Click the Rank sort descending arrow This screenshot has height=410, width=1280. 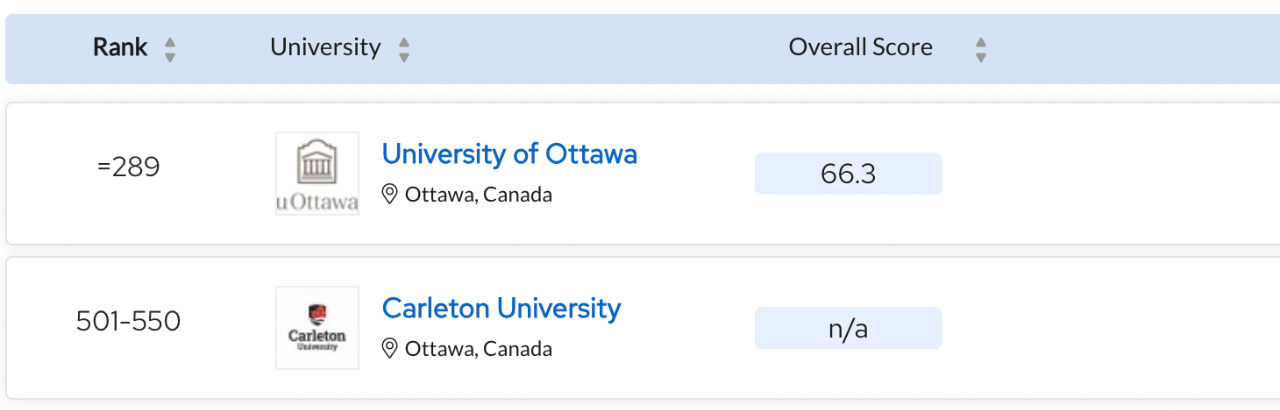(x=170, y=57)
